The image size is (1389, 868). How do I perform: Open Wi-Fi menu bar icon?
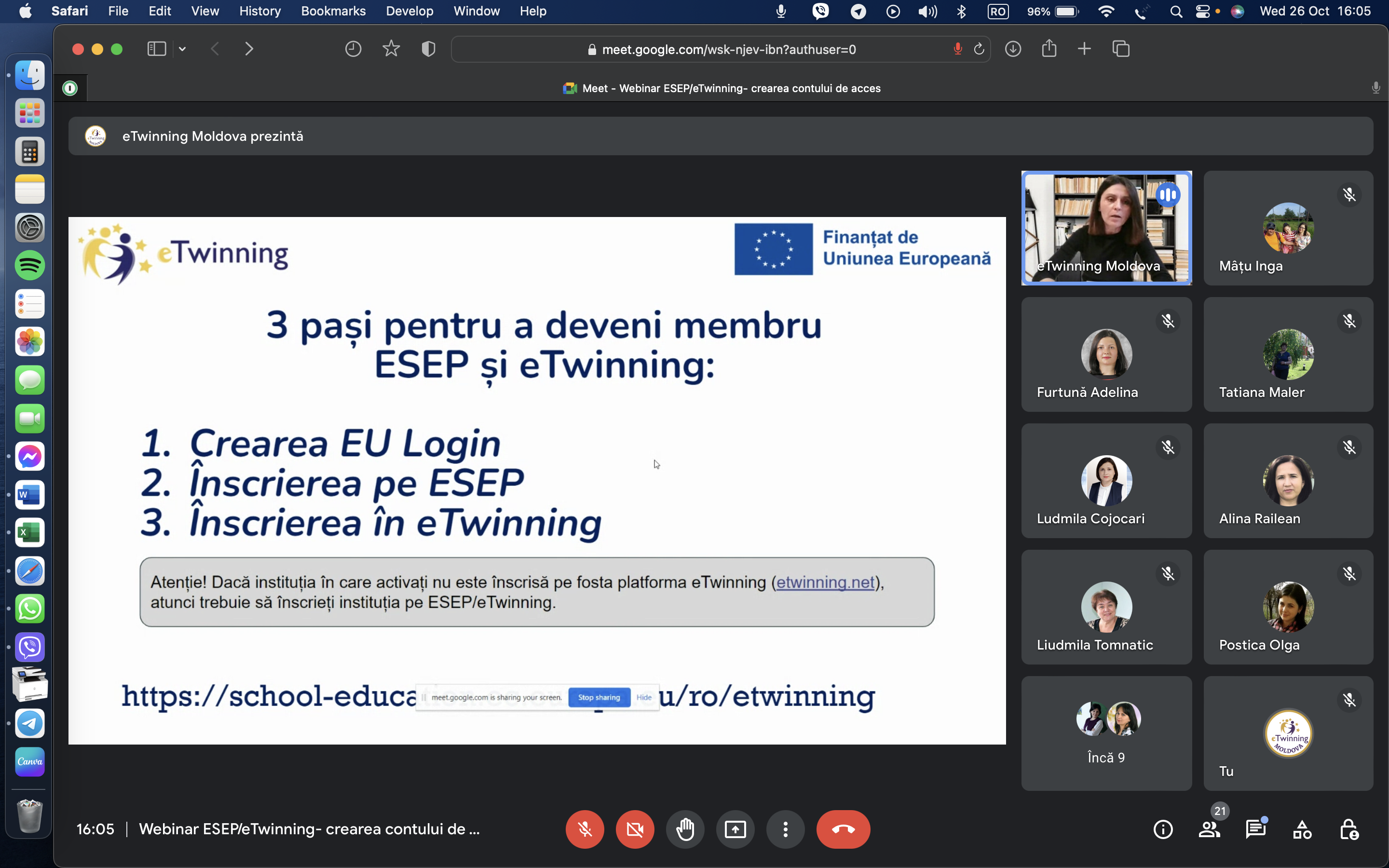tap(1106, 12)
